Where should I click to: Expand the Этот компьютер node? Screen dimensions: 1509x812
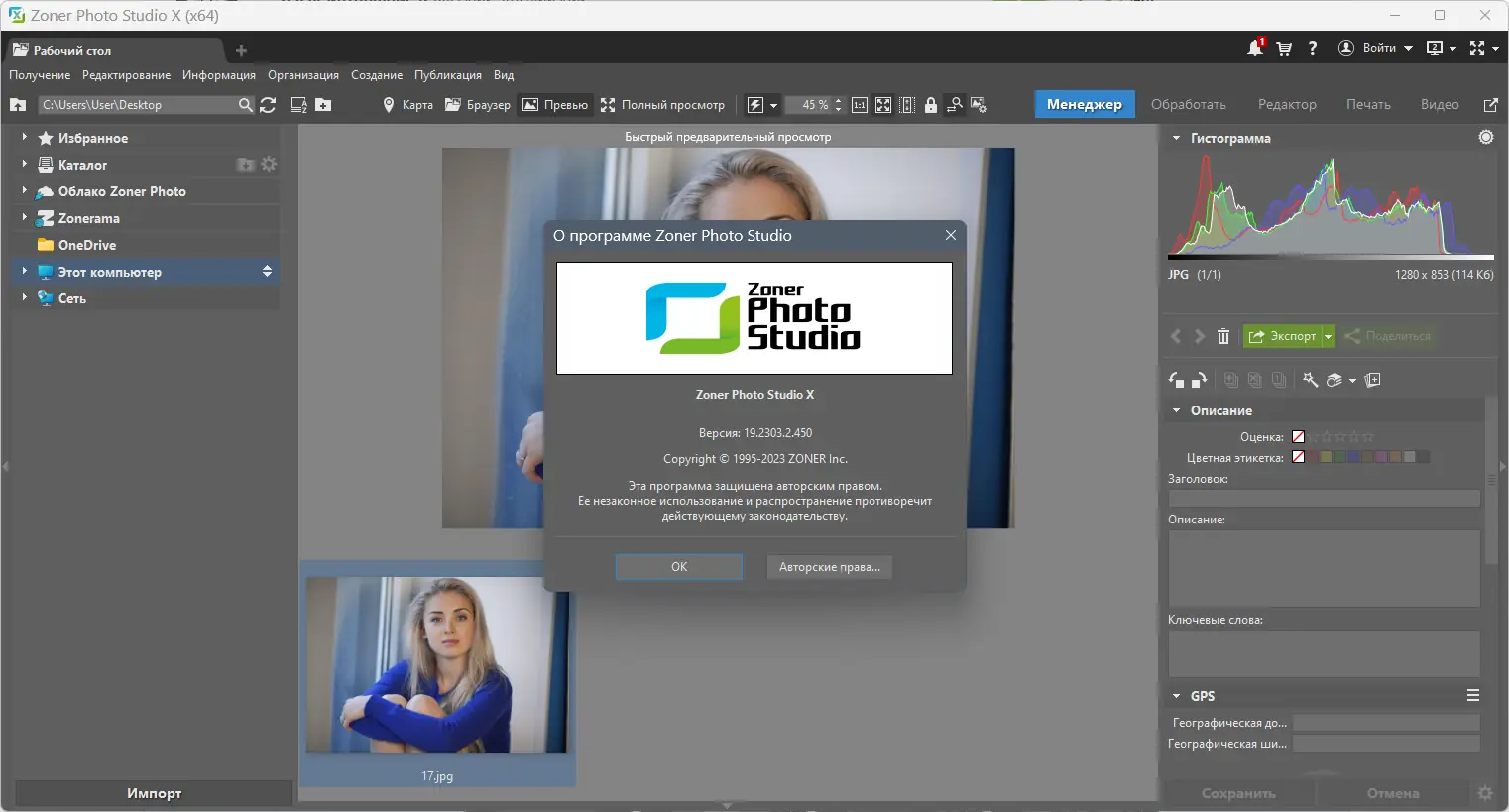point(24,272)
